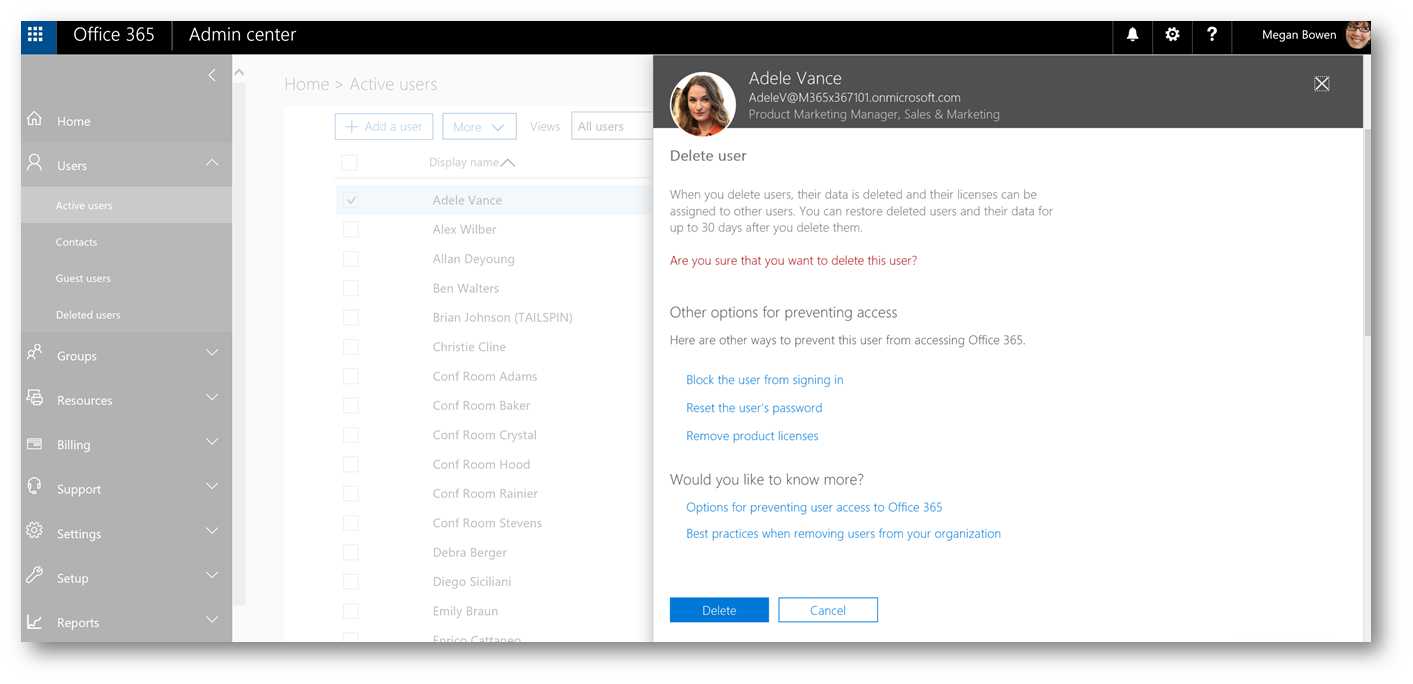Viewport: 1413px width, 684px height.
Task: Open the All users views dropdown
Action: 612,126
